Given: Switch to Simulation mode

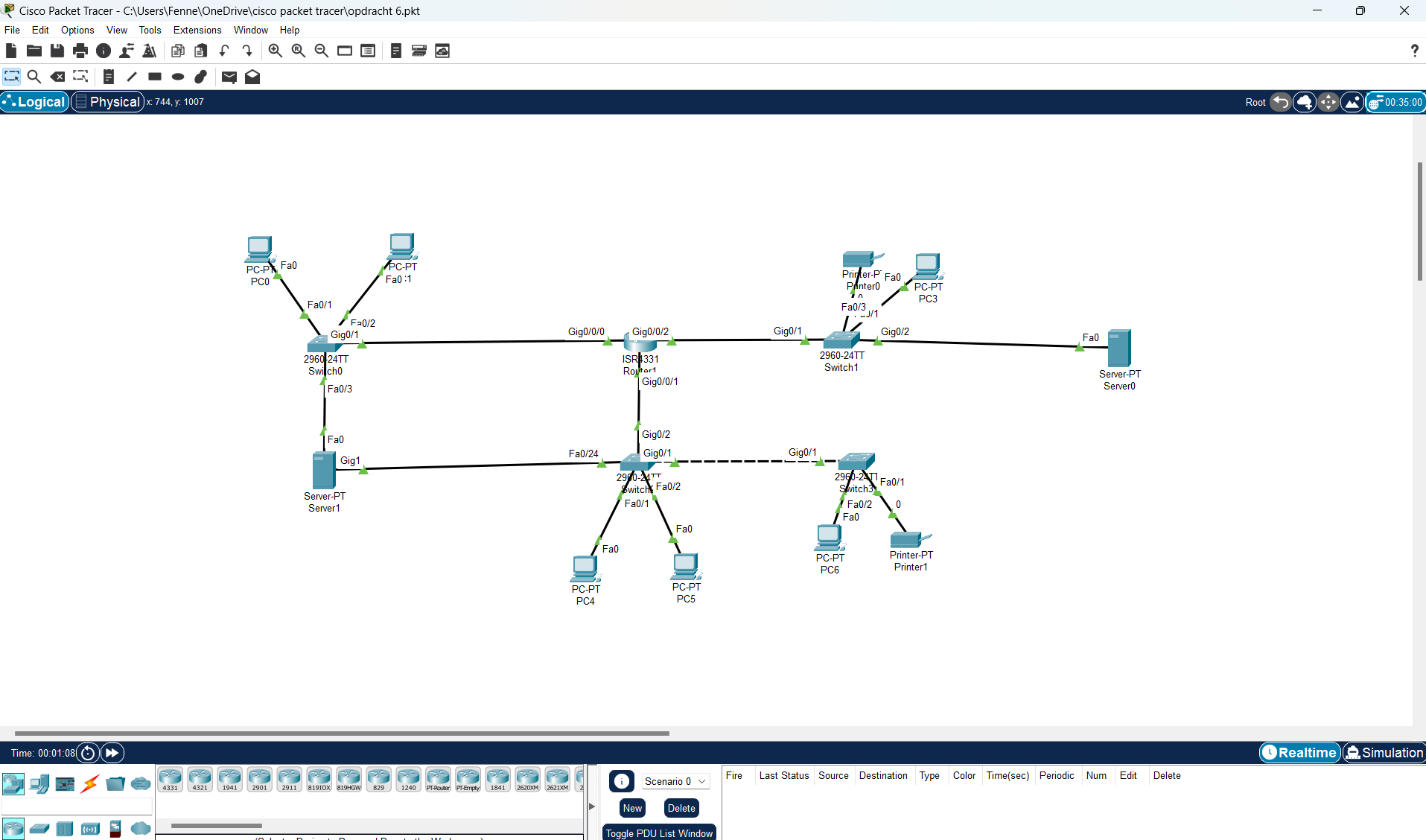Looking at the screenshot, I should pyautogui.click(x=1384, y=753).
